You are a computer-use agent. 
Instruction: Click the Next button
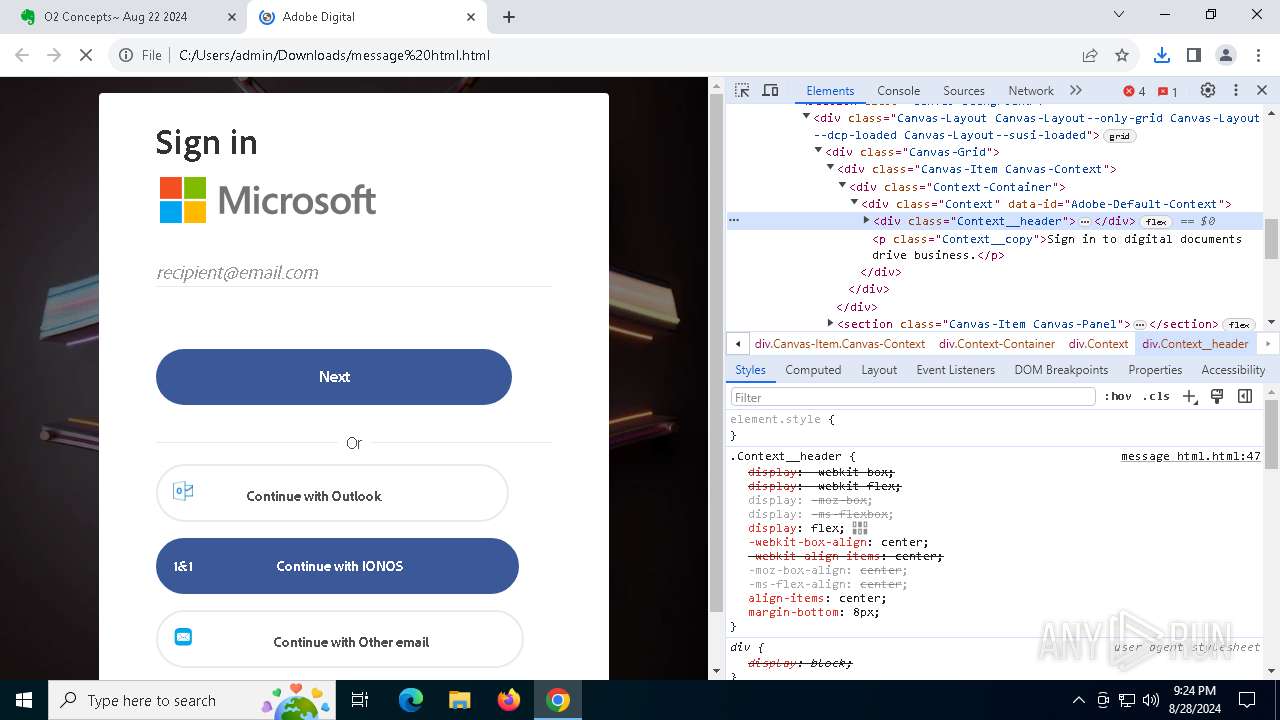[334, 377]
